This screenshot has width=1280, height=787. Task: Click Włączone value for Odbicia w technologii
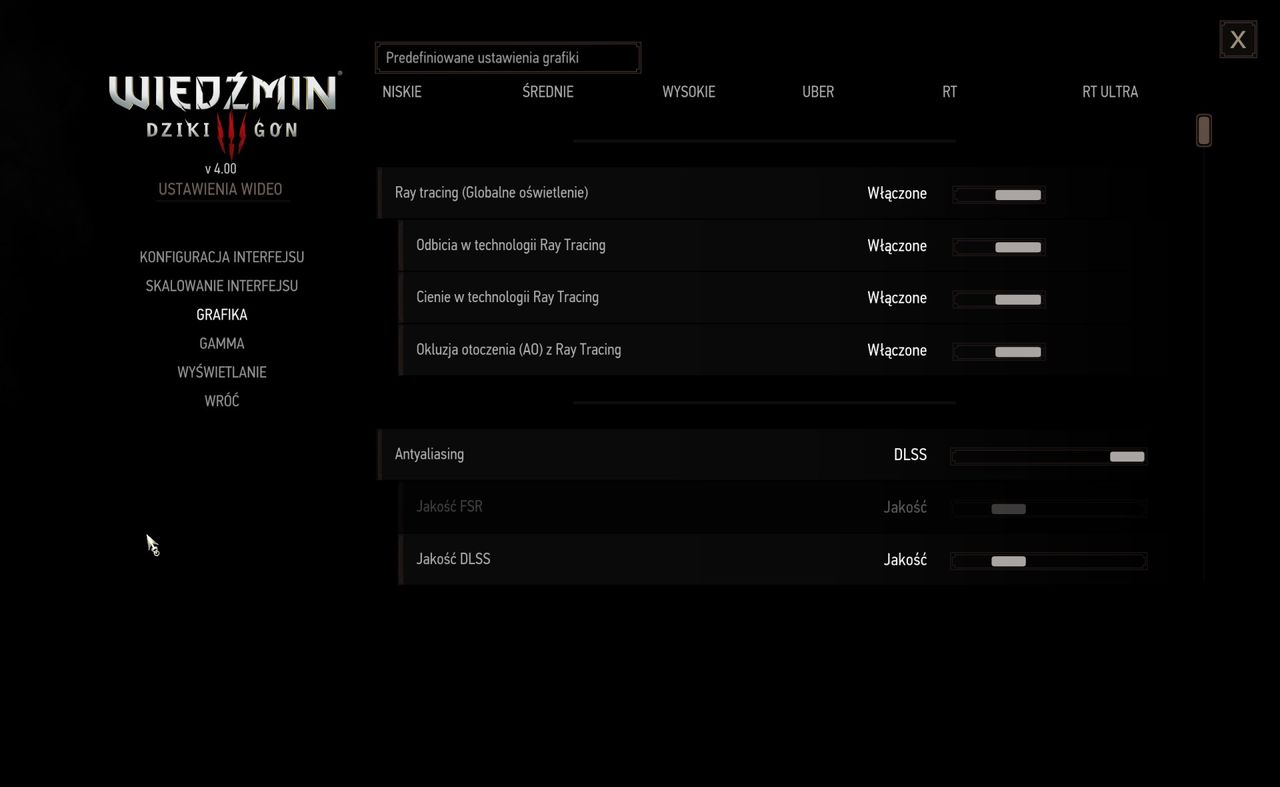(897, 246)
